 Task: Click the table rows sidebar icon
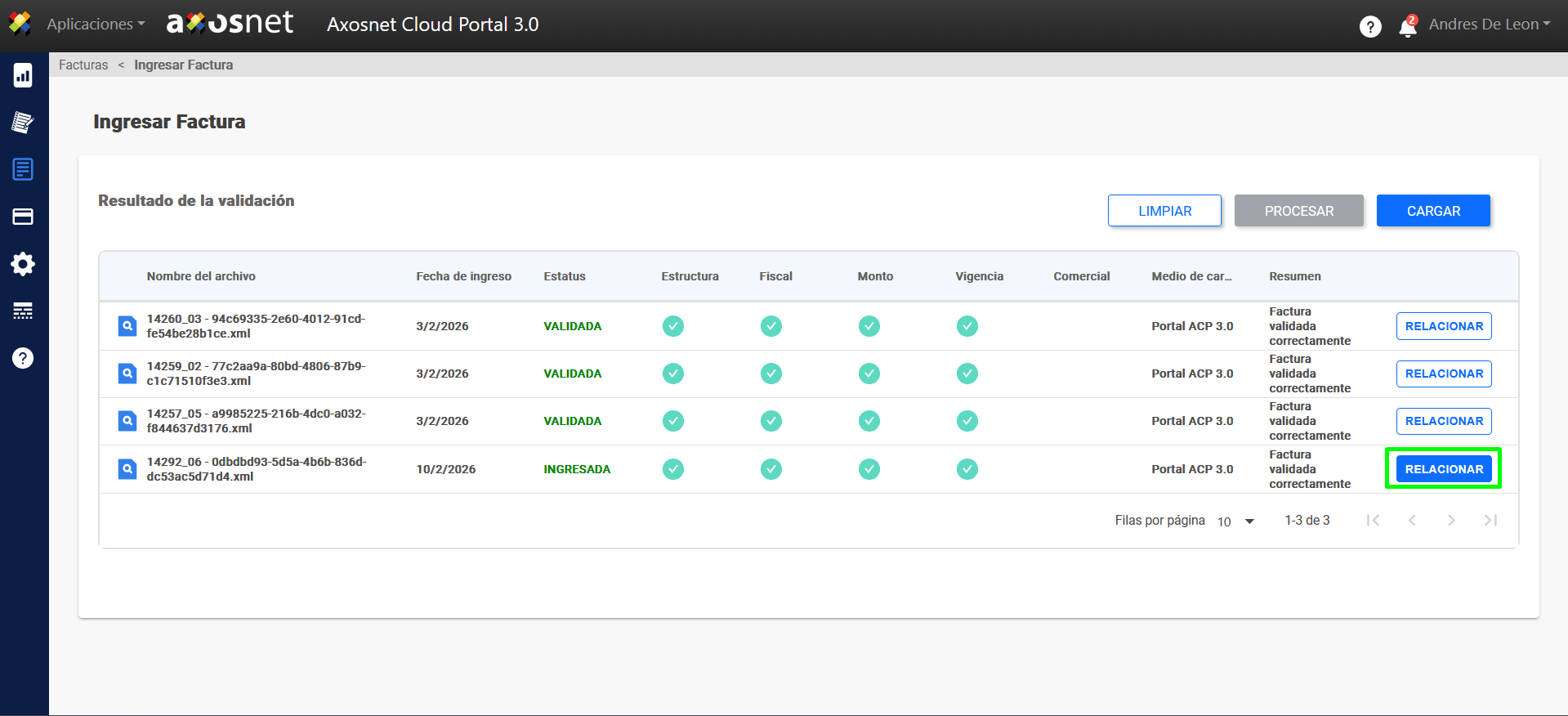(x=23, y=311)
